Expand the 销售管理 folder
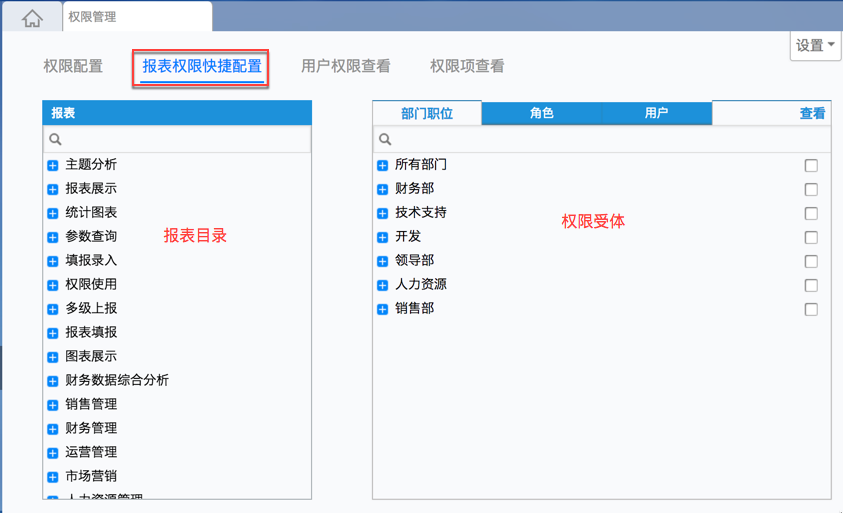This screenshot has height=513, width=843. [53, 405]
